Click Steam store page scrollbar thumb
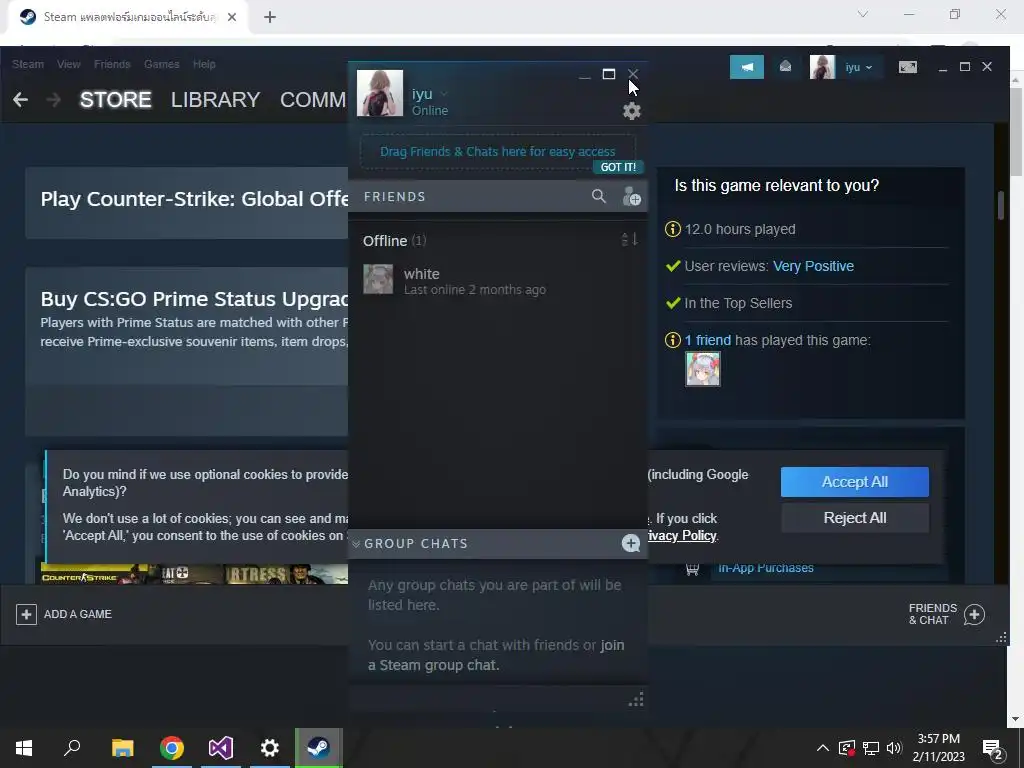 [x=1001, y=205]
